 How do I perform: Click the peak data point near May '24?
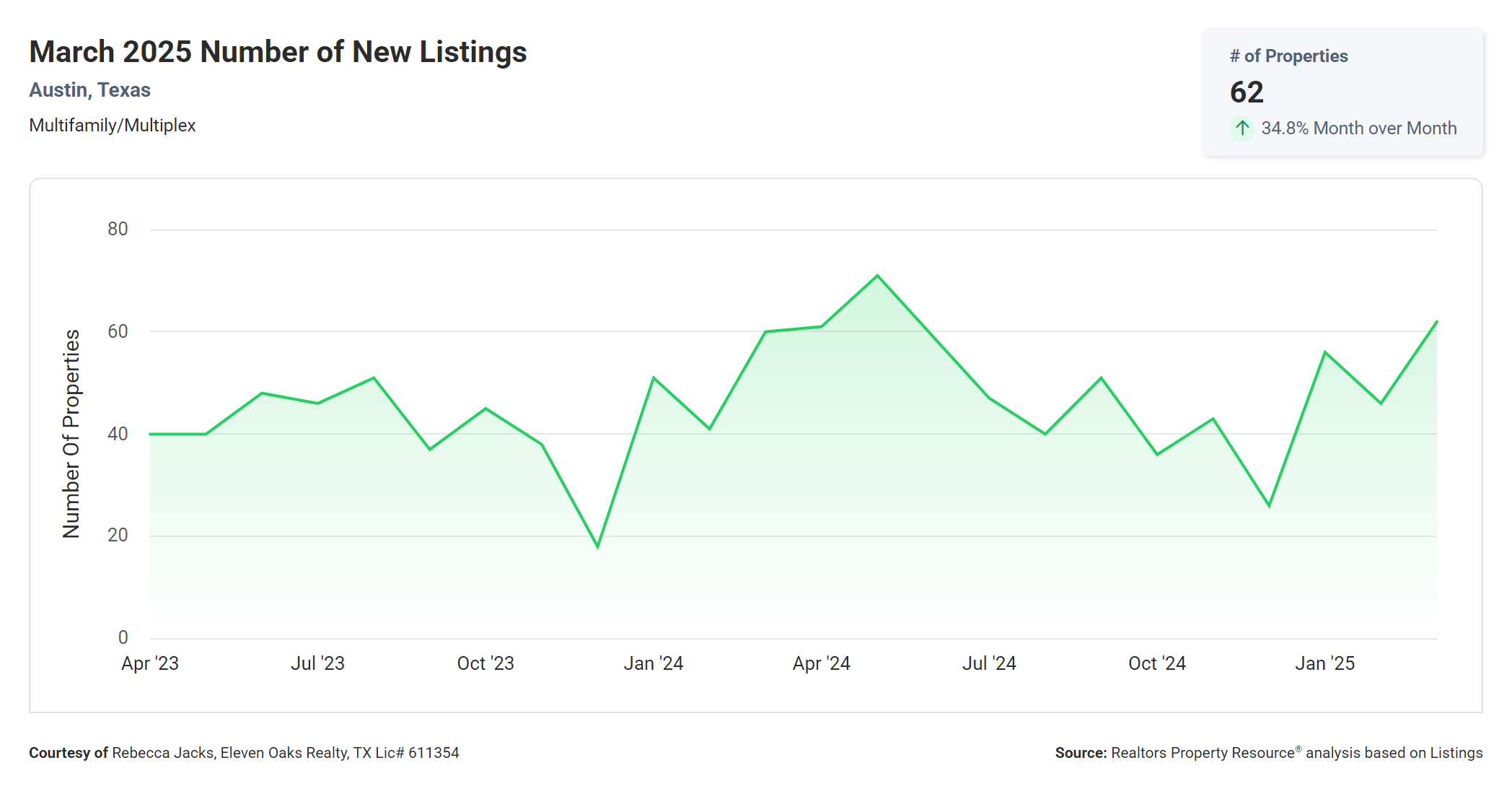[877, 276]
